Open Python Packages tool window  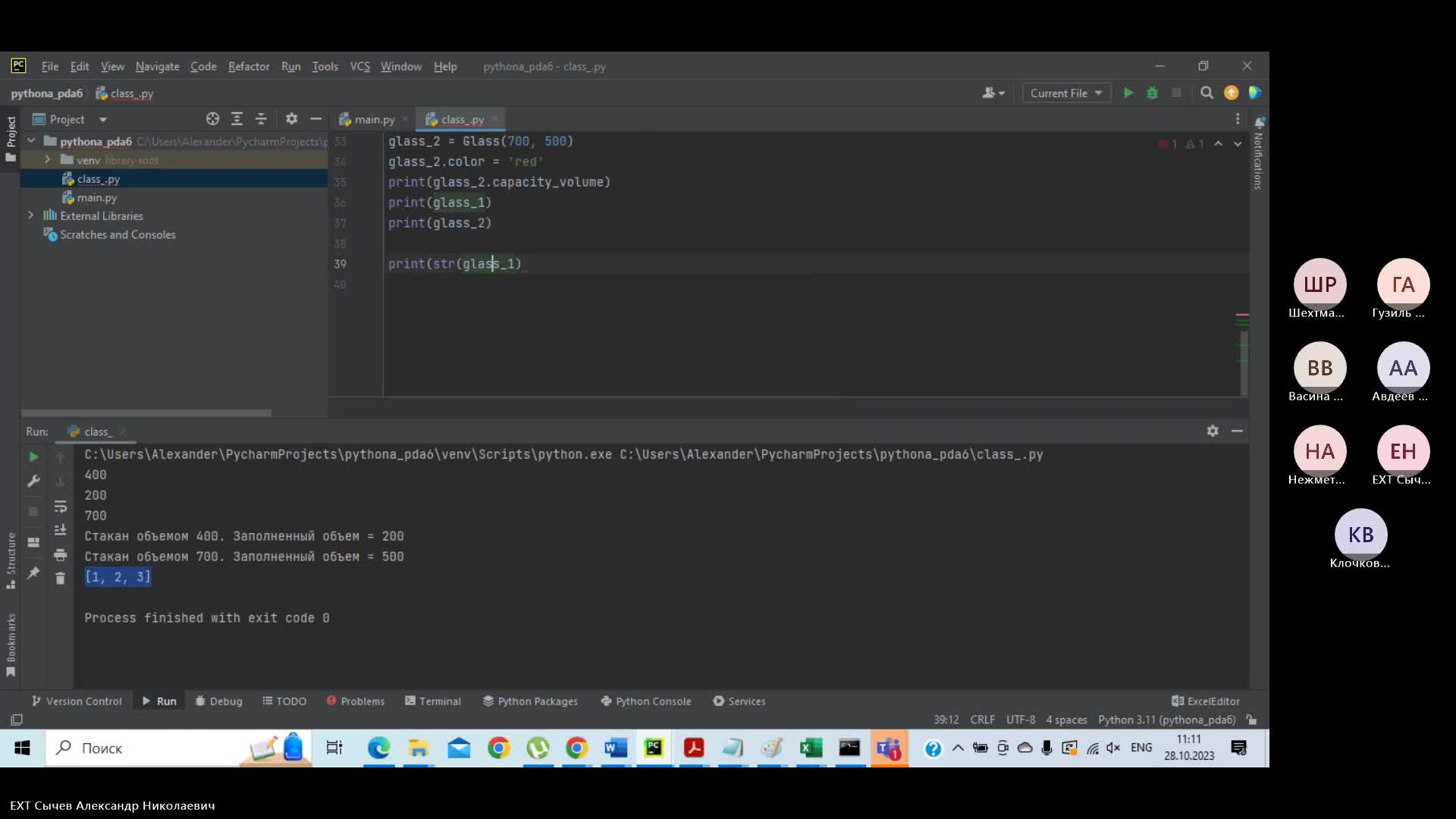coord(530,701)
